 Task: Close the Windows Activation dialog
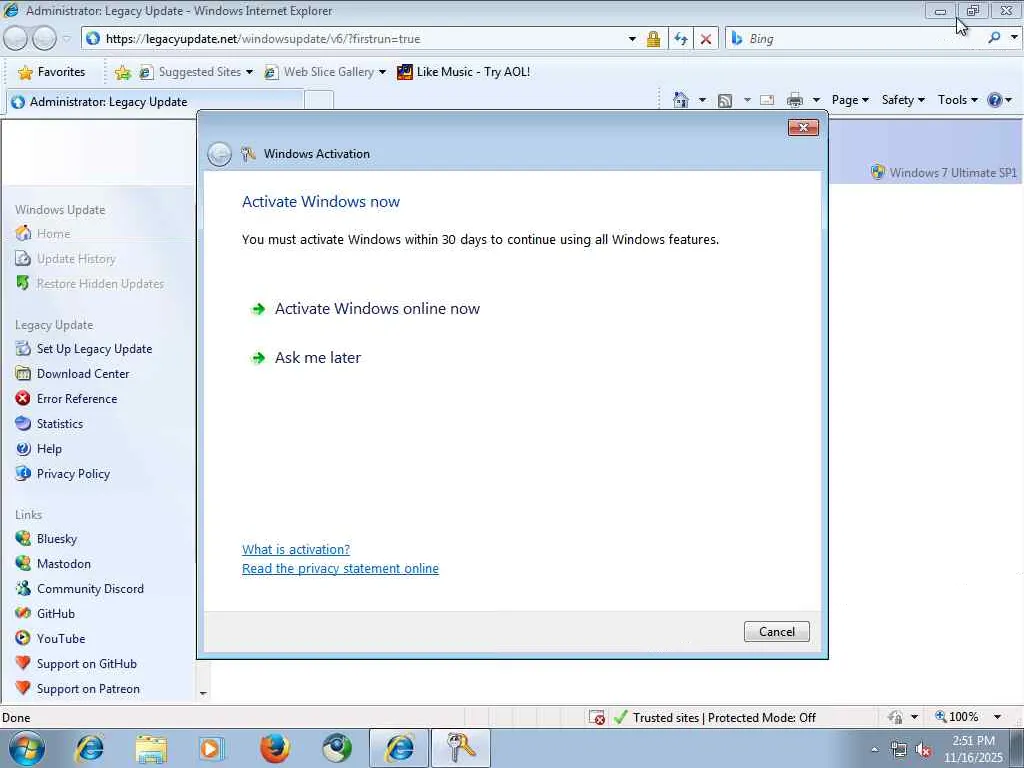click(x=803, y=127)
